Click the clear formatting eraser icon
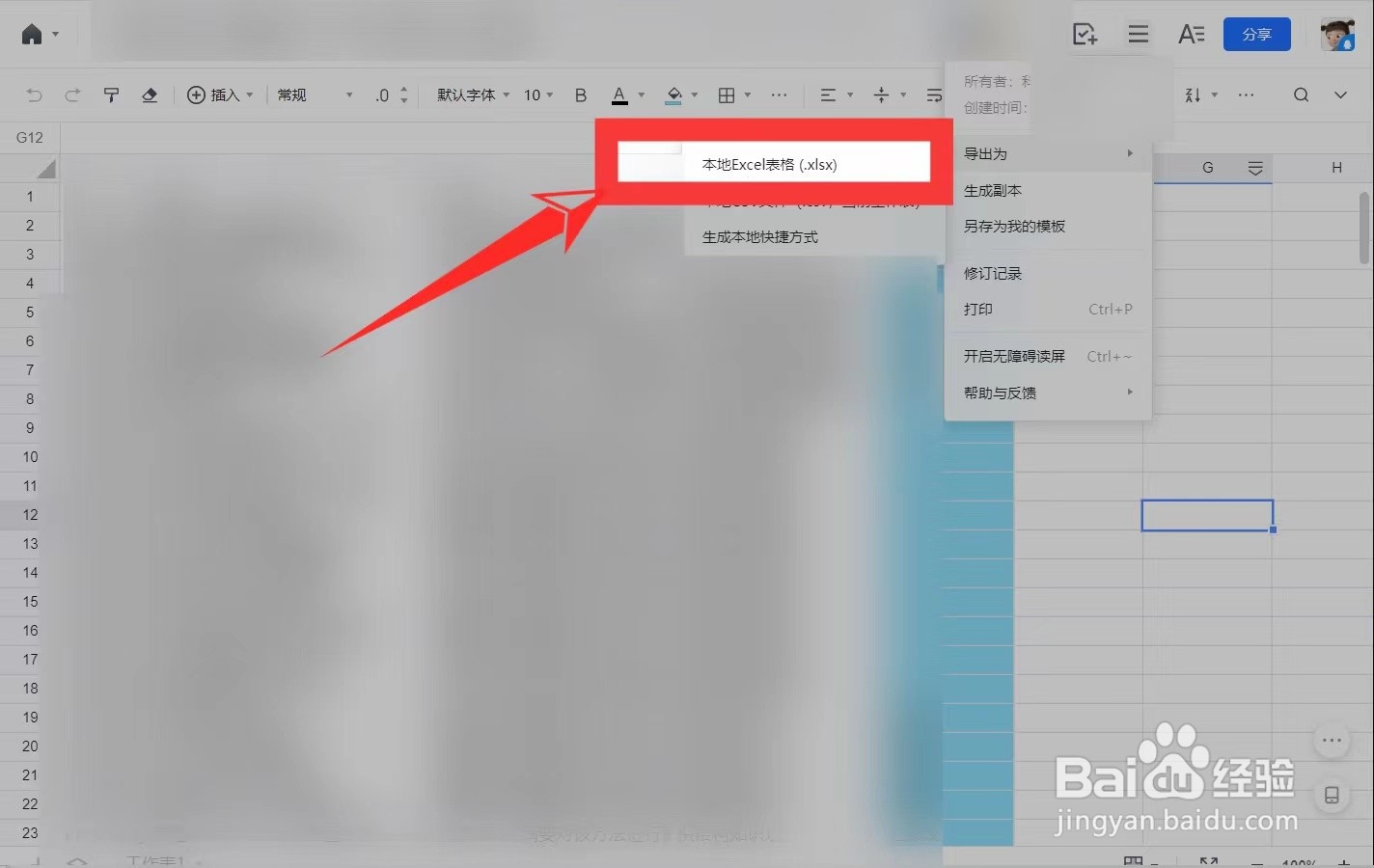 coord(150,95)
